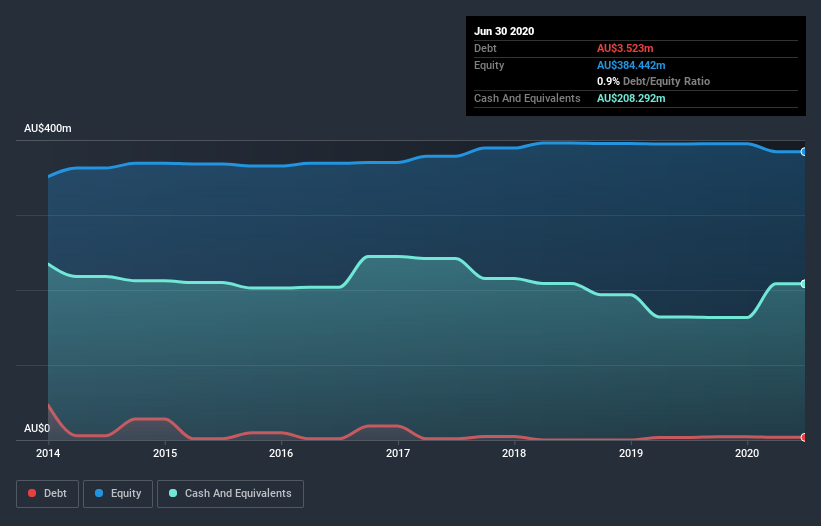Click the AU$0 axis label
Viewport: 821px width, 526px height.
tap(37, 428)
